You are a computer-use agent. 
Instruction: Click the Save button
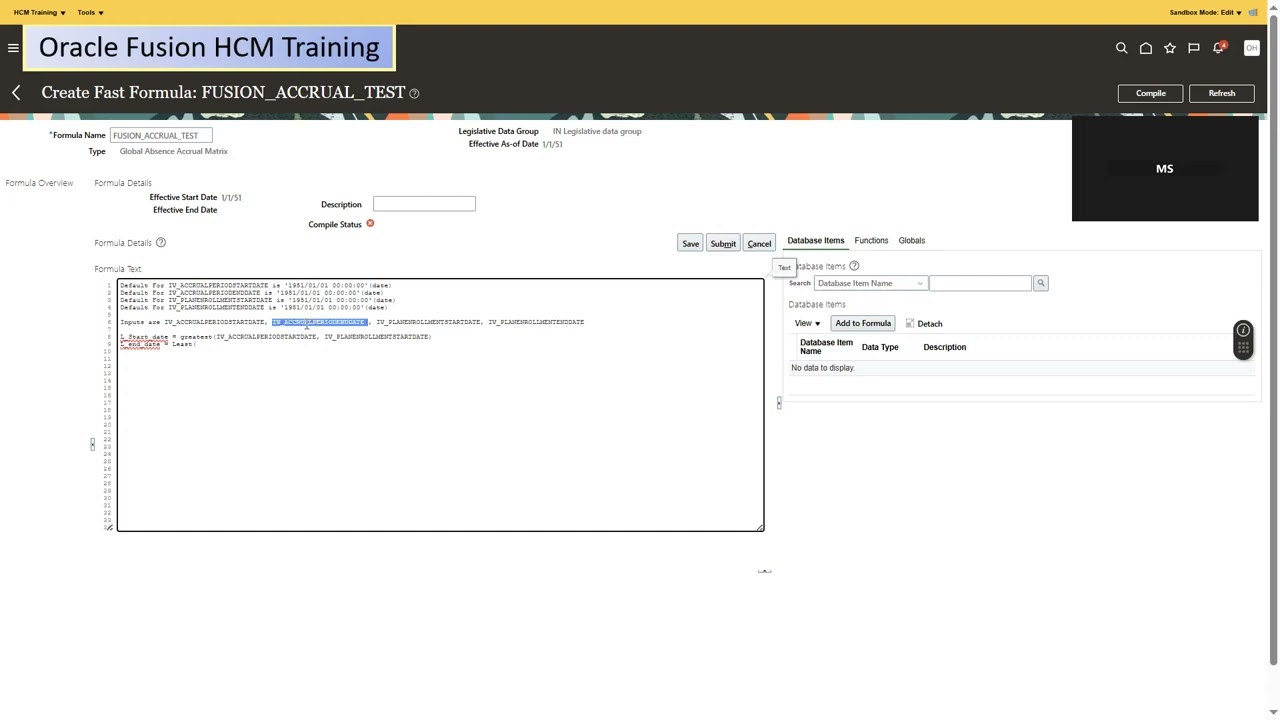690,244
